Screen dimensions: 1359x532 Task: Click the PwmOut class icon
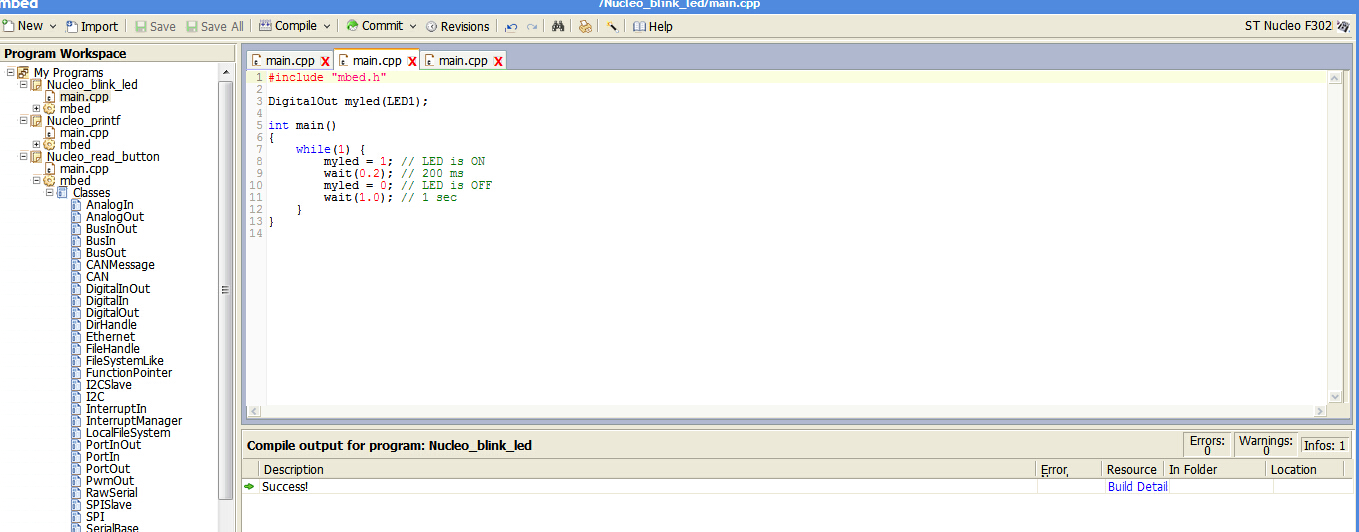[x=77, y=481]
